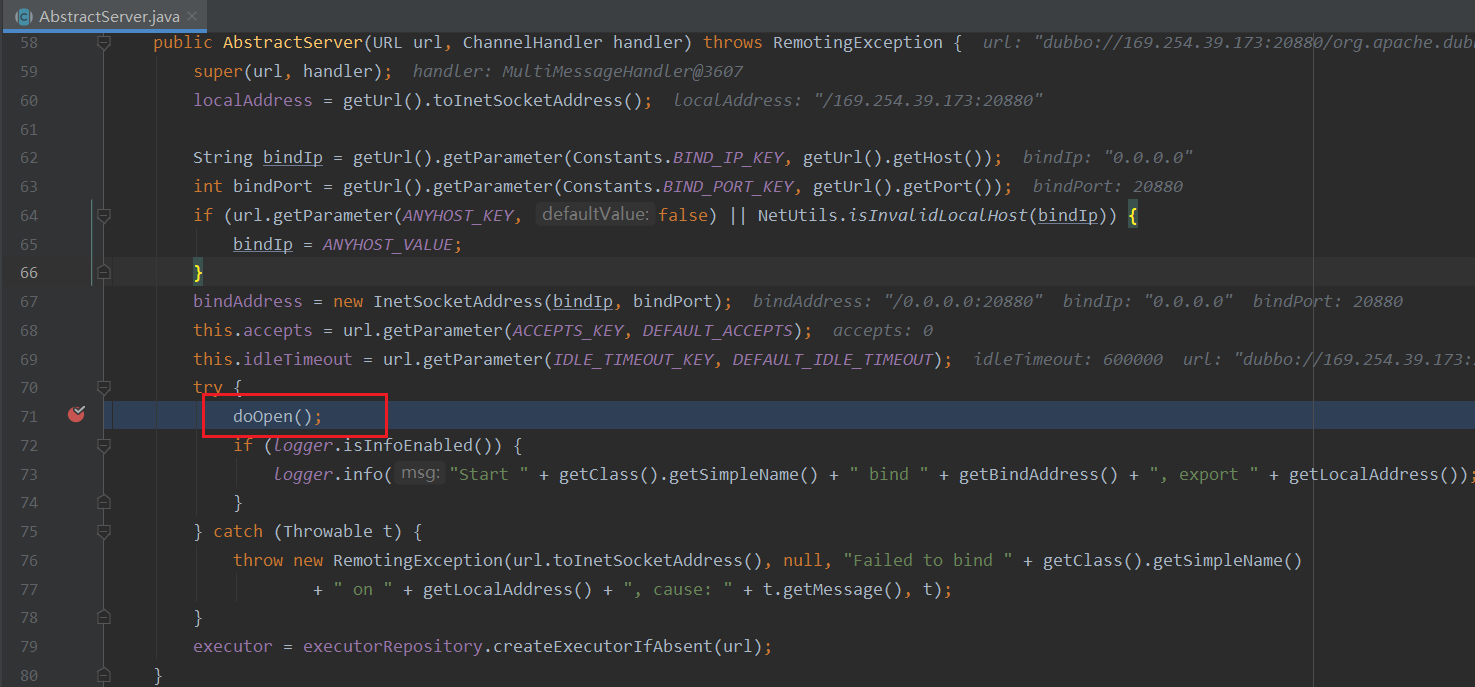Click fold end marker at line 74
The image size is (1475, 687).
[103, 502]
